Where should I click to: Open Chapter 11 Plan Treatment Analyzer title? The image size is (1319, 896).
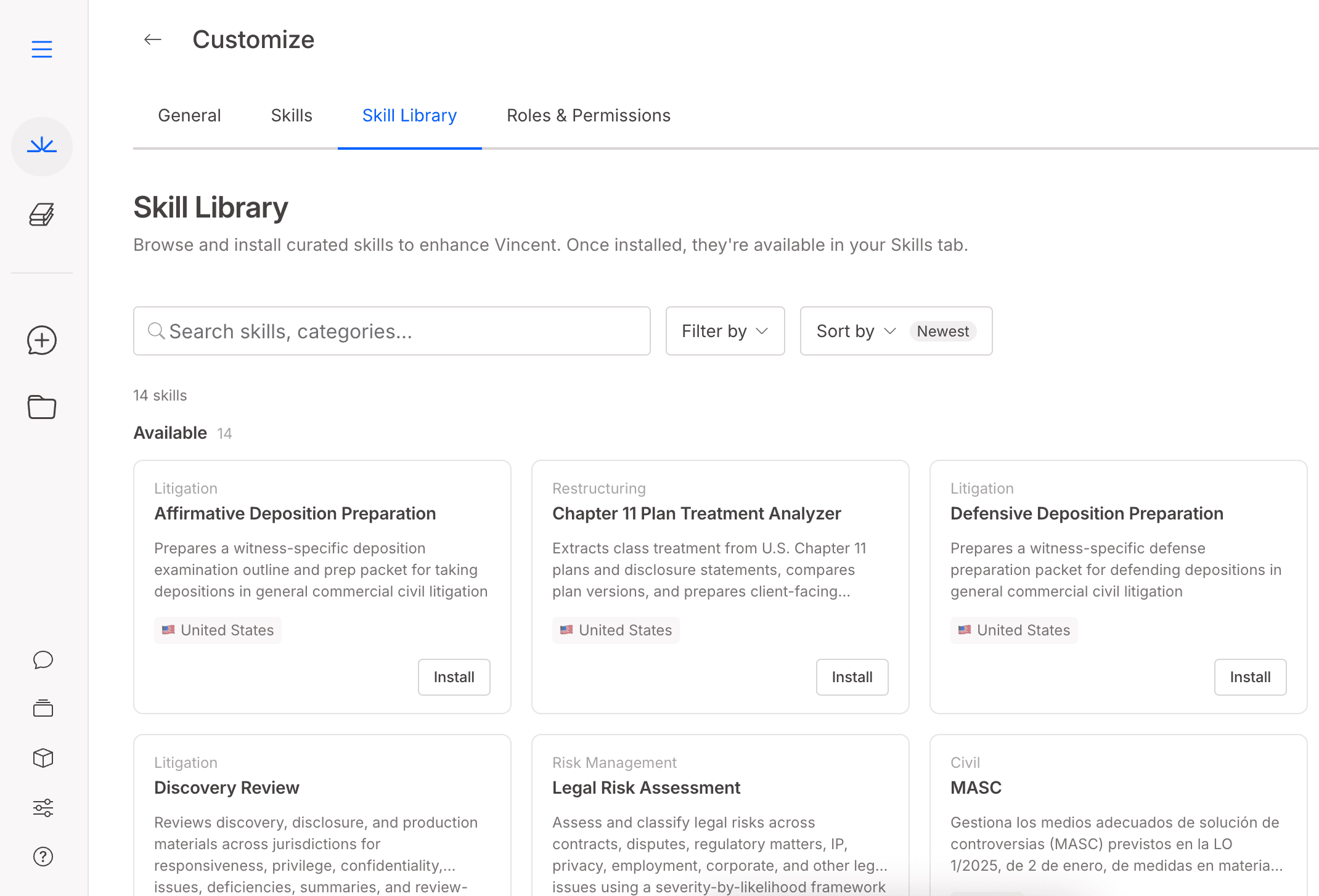point(696,513)
